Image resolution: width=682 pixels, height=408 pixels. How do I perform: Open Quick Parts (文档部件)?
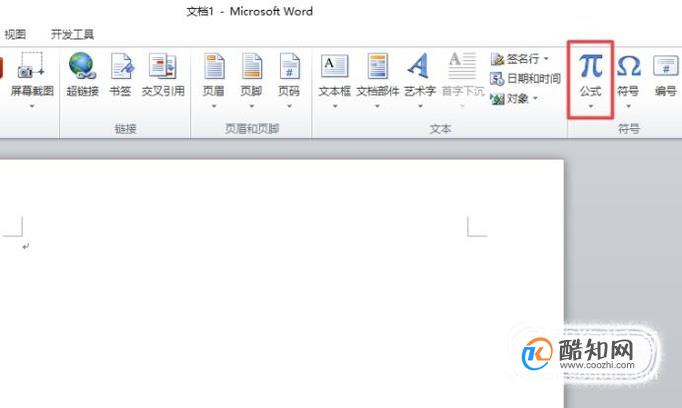(378, 66)
